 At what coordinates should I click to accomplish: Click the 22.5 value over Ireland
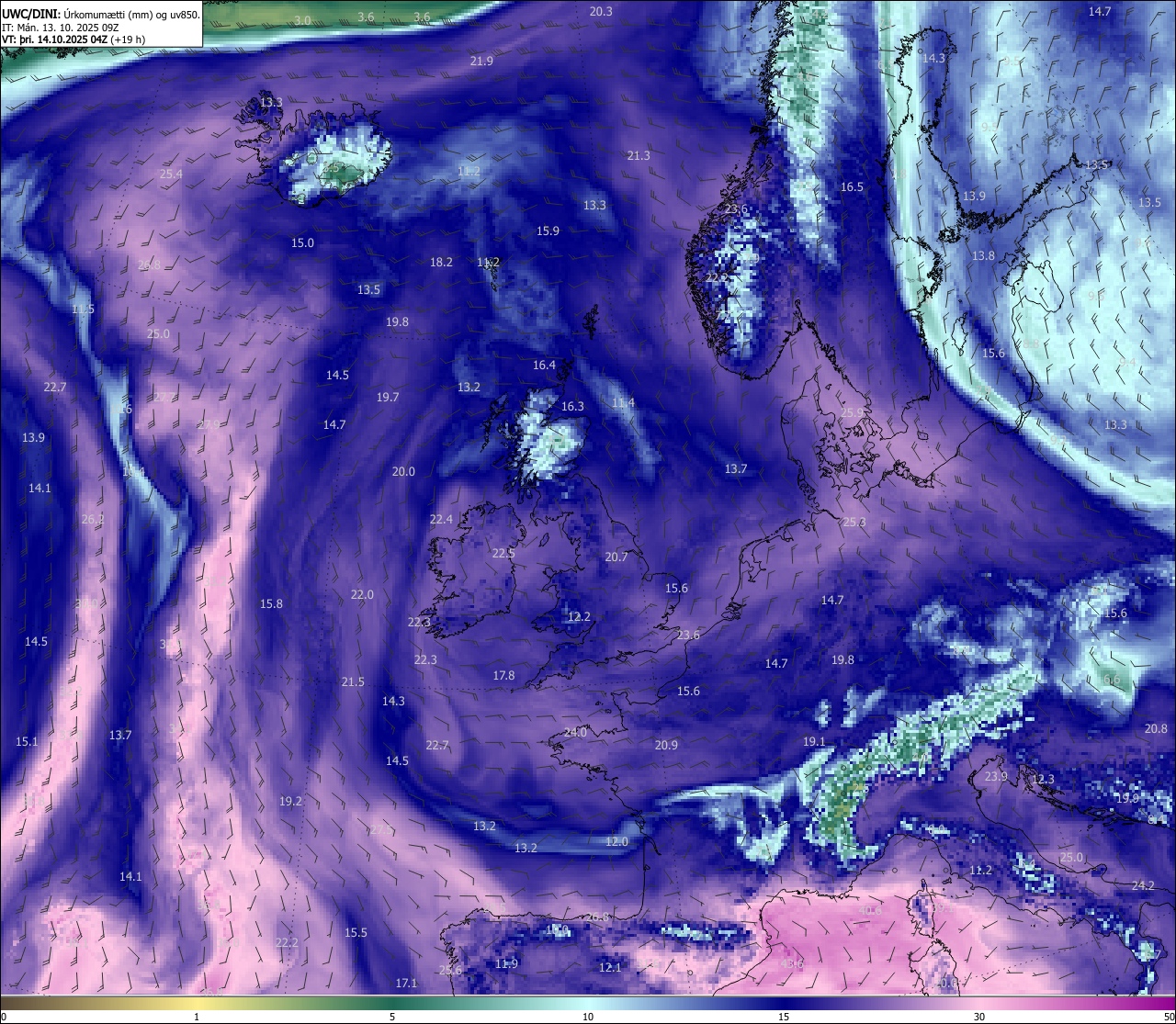[503, 553]
